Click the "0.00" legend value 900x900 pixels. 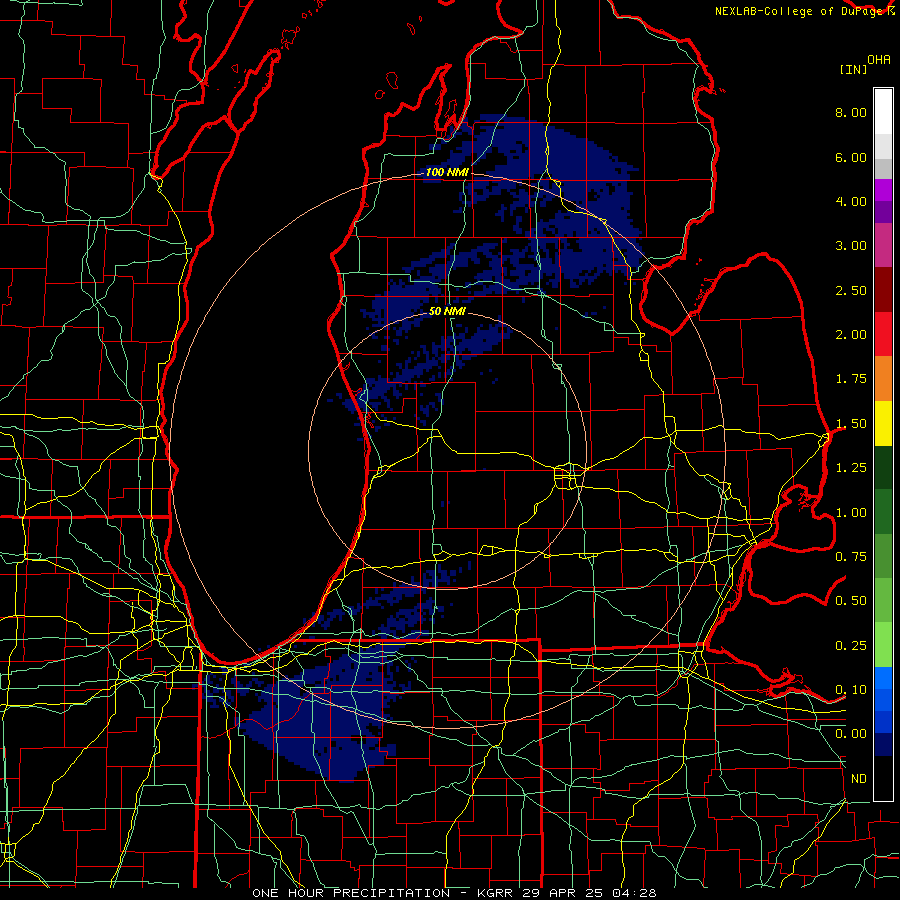(x=851, y=734)
